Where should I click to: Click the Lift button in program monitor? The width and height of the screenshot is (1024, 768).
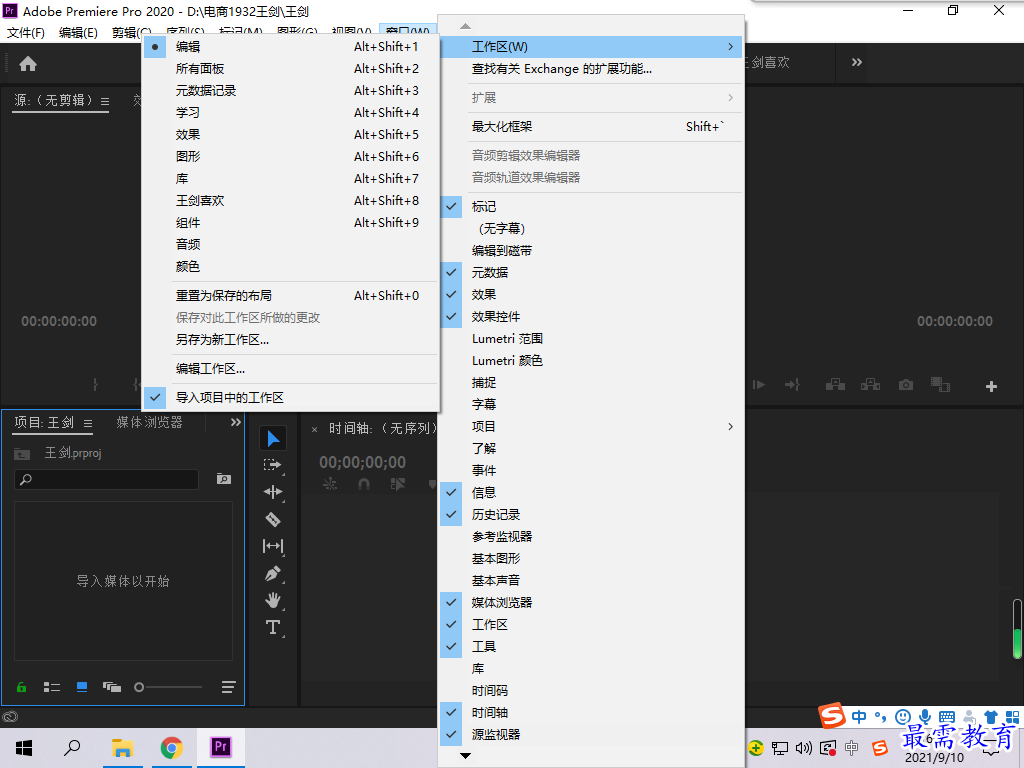(835, 385)
